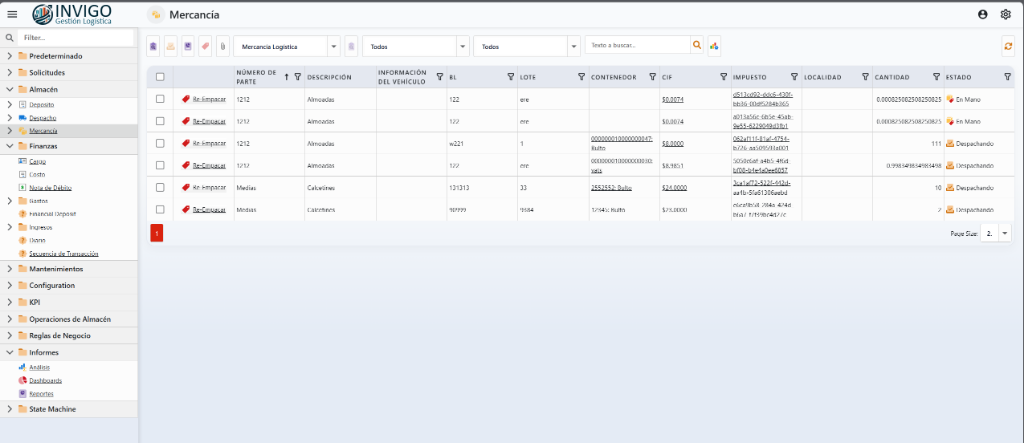Open the CIF $24.0000 link

pyautogui.click(x=675, y=188)
